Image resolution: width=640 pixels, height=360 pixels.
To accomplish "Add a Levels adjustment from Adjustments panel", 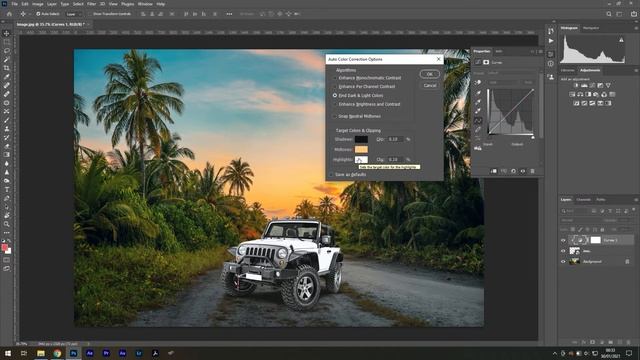I will [x=584, y=85].
